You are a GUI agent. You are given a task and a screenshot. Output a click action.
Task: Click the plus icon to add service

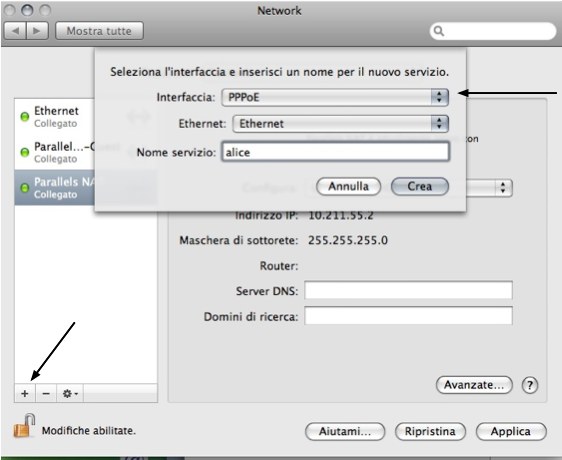[x=25, y=394]
